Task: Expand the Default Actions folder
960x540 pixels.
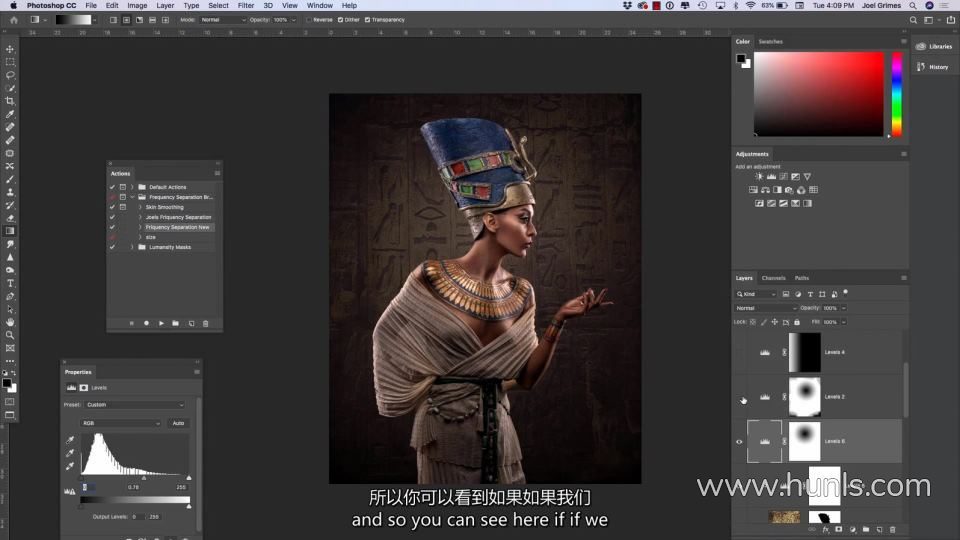Action: (132, 187)
